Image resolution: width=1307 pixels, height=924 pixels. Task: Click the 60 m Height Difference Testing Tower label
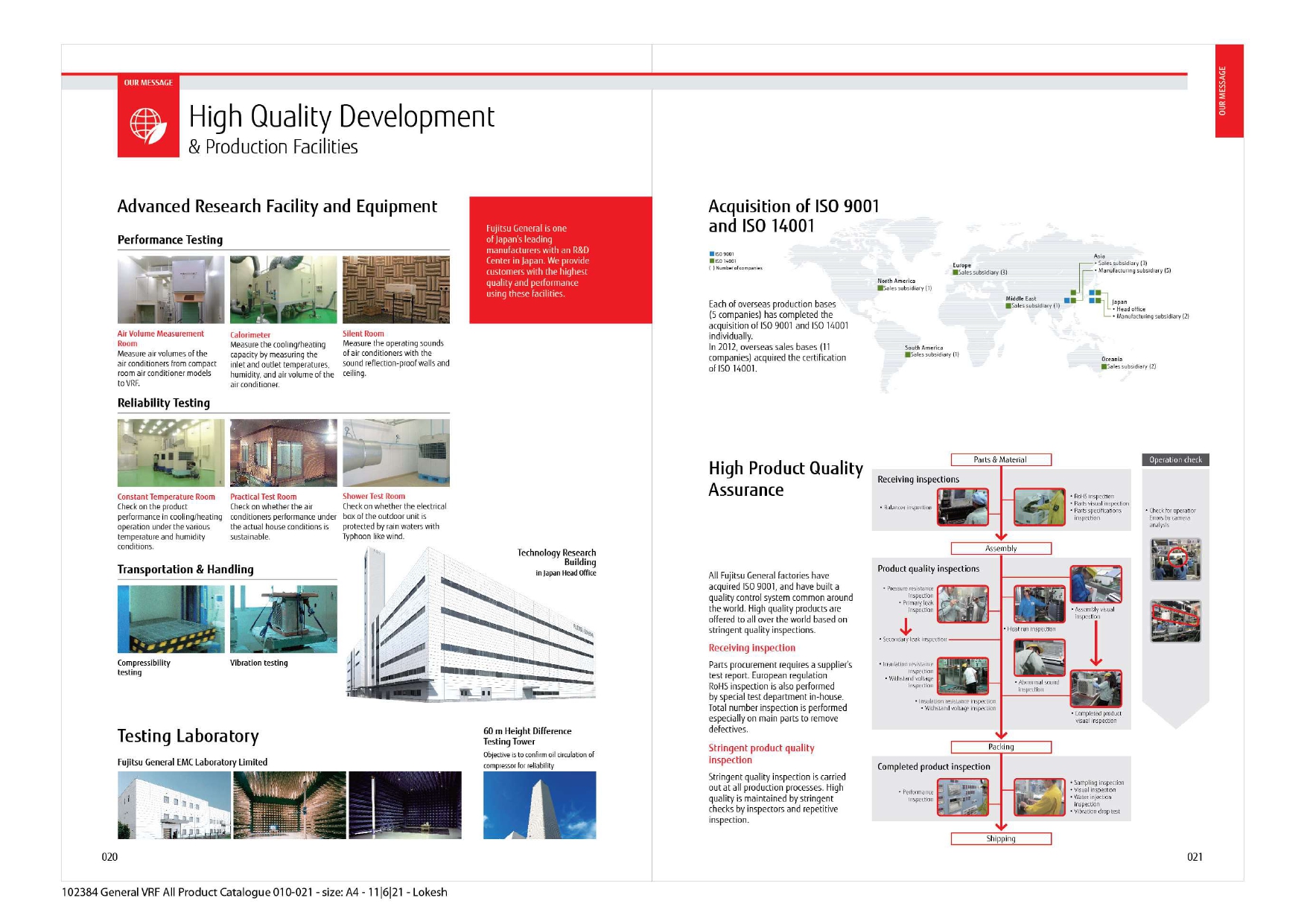pos(527,736)
